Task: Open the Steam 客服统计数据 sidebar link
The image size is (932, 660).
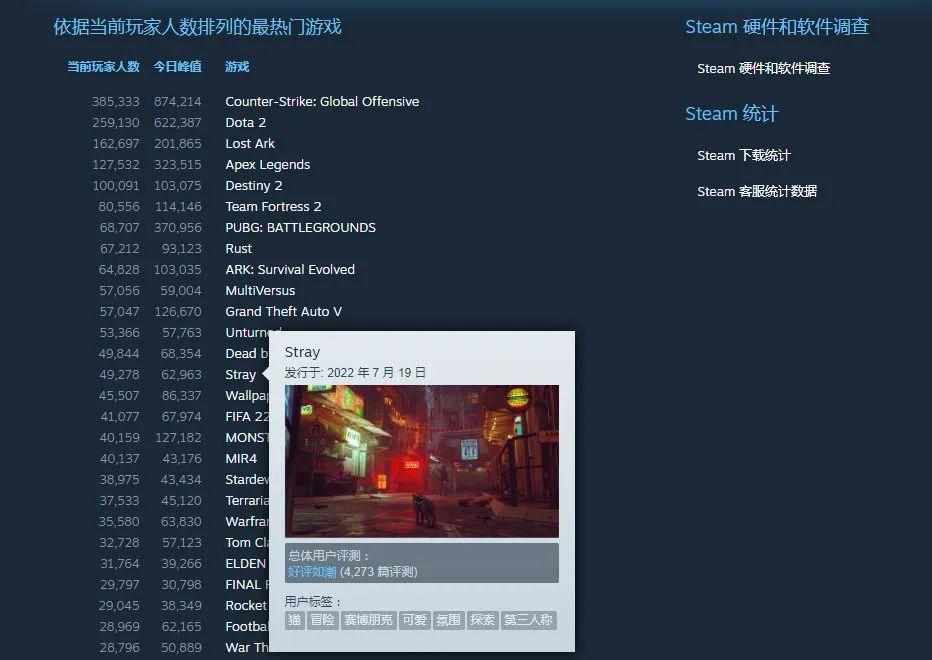Action: click(757, 191)
